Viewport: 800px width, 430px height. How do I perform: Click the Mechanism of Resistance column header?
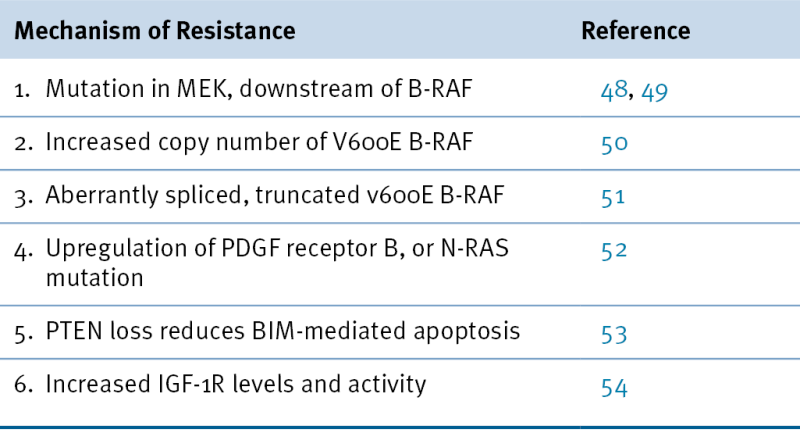155,31
